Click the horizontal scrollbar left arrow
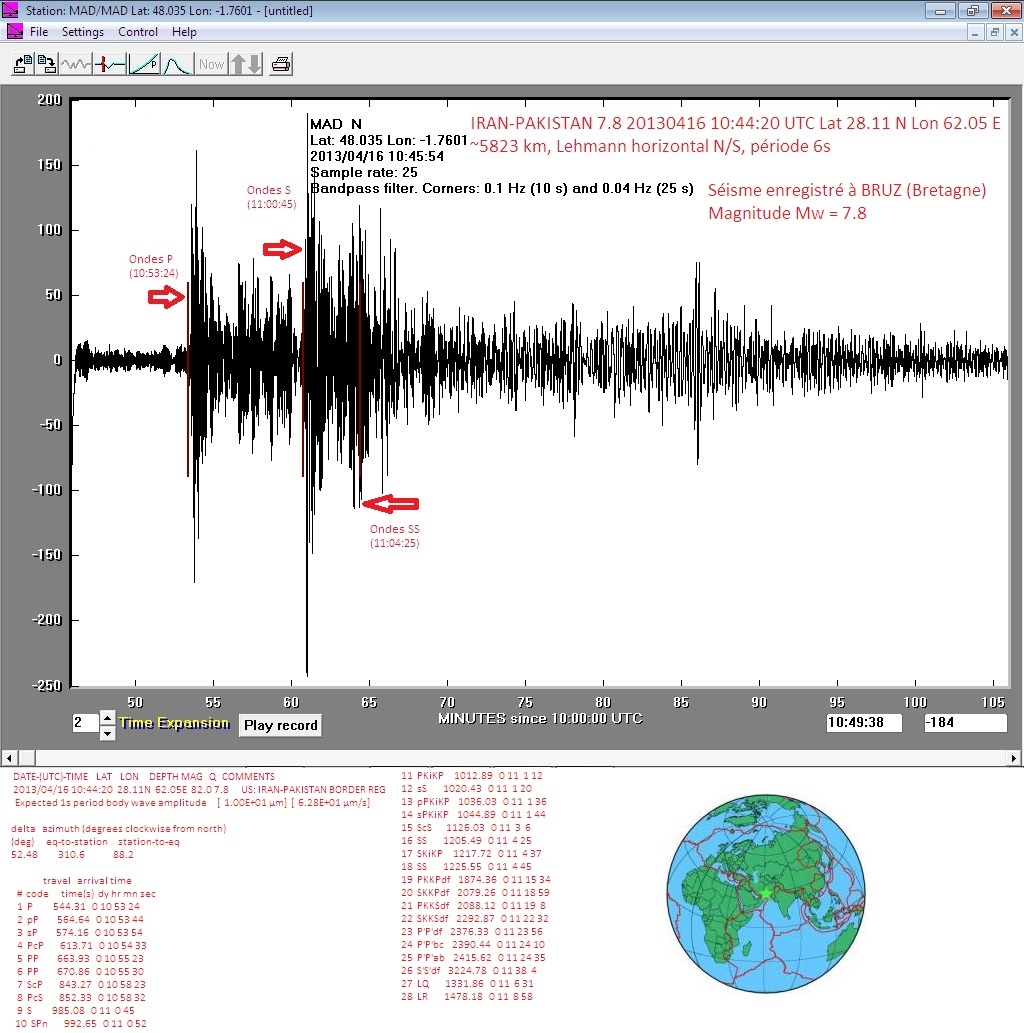Image resolution: width=1024 pixels, height=1033 pixels. click(x=8, y=758)
